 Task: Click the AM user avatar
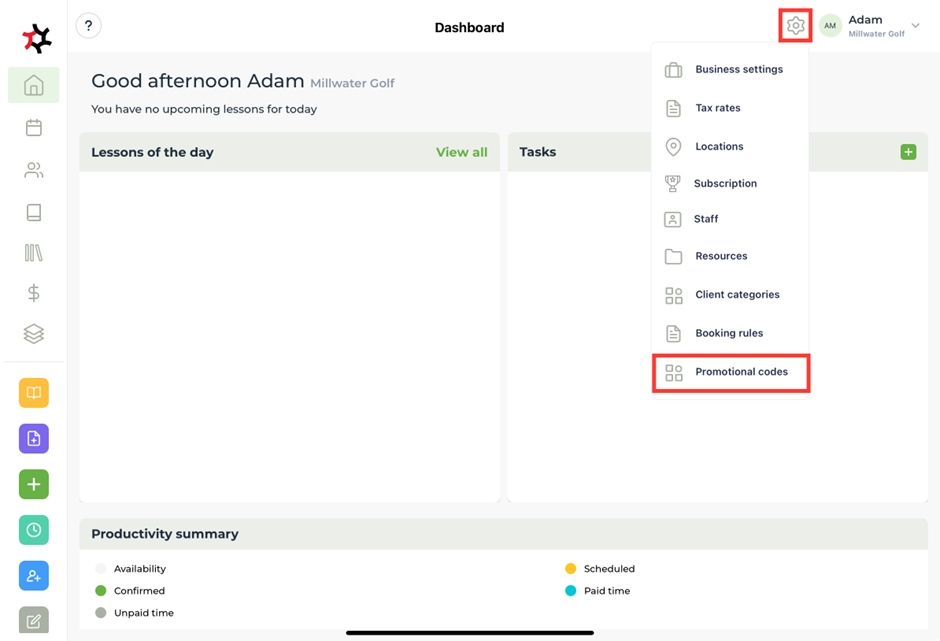pyautogui.click(x=830, y=26)
